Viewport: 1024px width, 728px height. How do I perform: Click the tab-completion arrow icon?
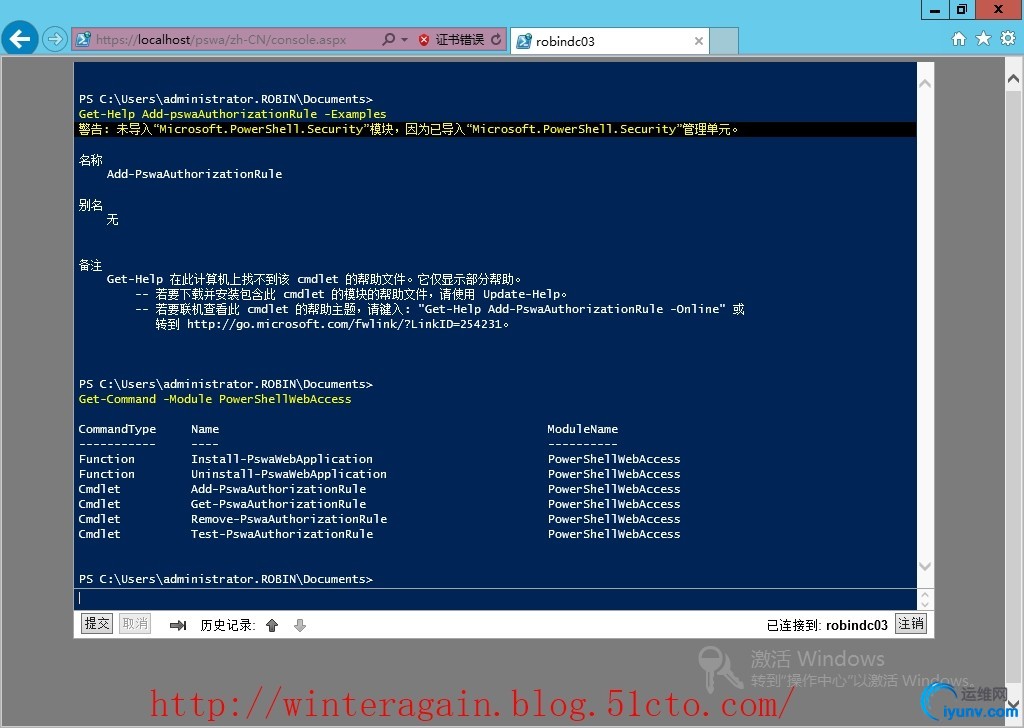(x=178, y=625)
